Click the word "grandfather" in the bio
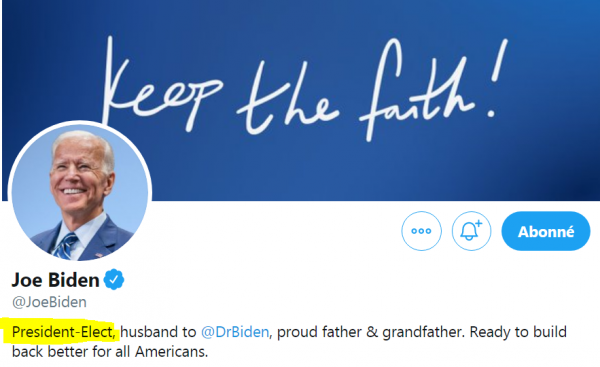Image resolution: width=600 pixels, height=367 pixels. (423, 332)
